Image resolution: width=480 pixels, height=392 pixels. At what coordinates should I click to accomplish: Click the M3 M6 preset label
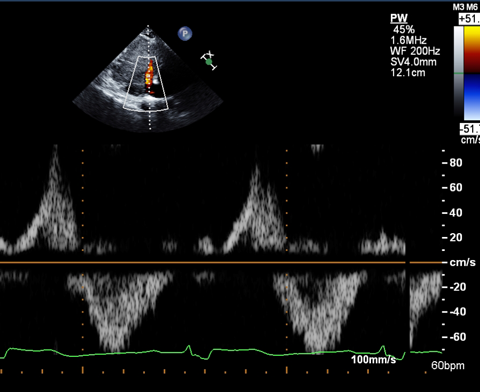click(x=465, y=7)
